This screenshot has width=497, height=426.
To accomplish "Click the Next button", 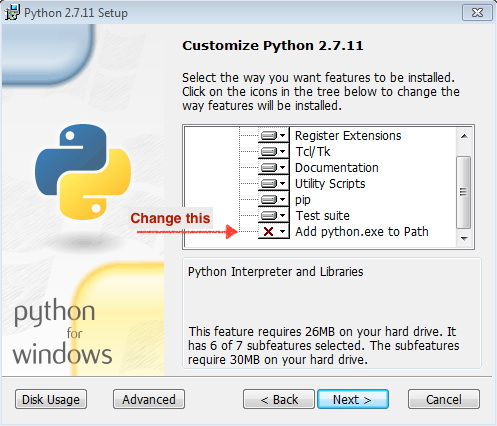I will point(353,399).
